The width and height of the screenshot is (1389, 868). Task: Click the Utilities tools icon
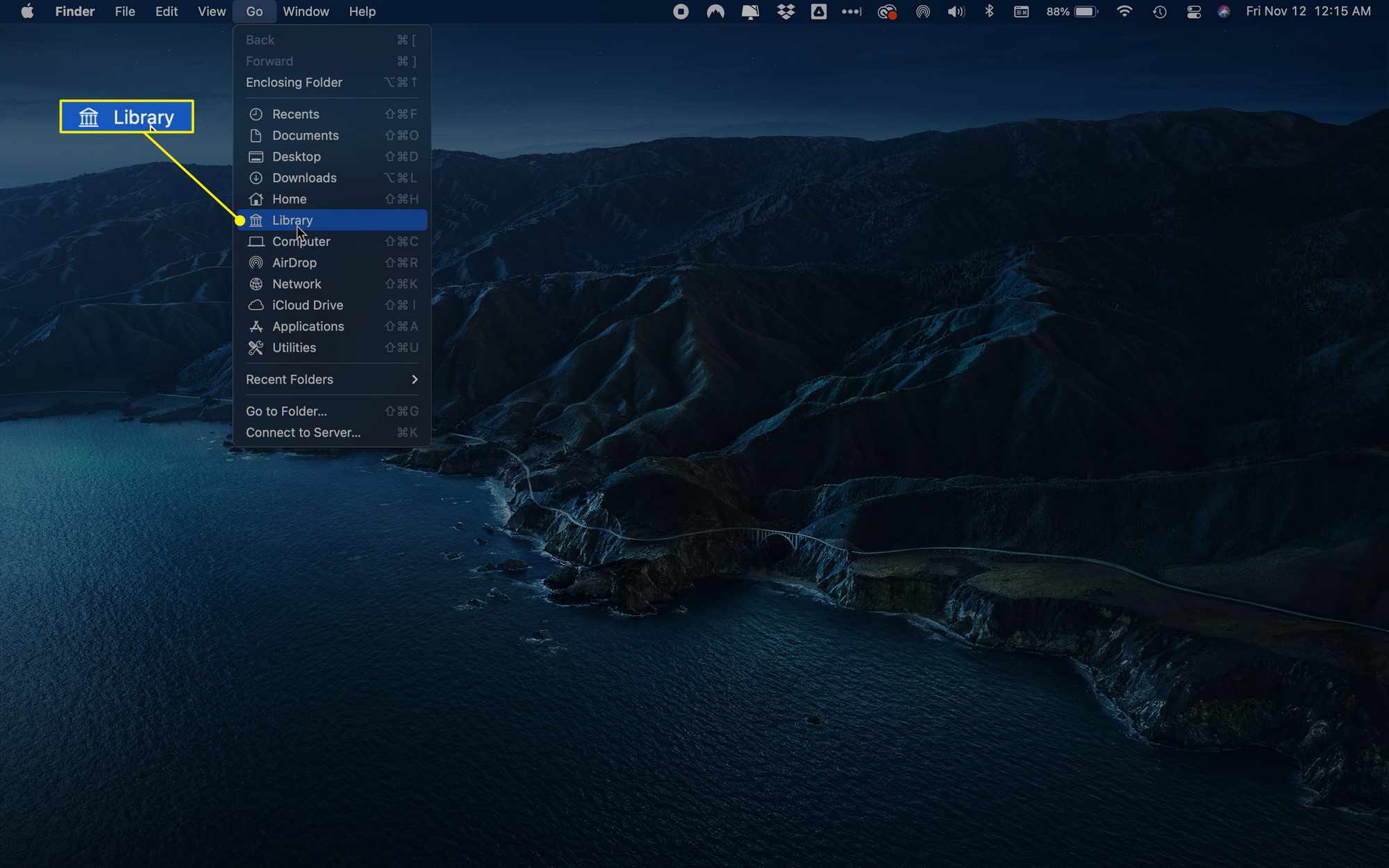coord(256,347)
